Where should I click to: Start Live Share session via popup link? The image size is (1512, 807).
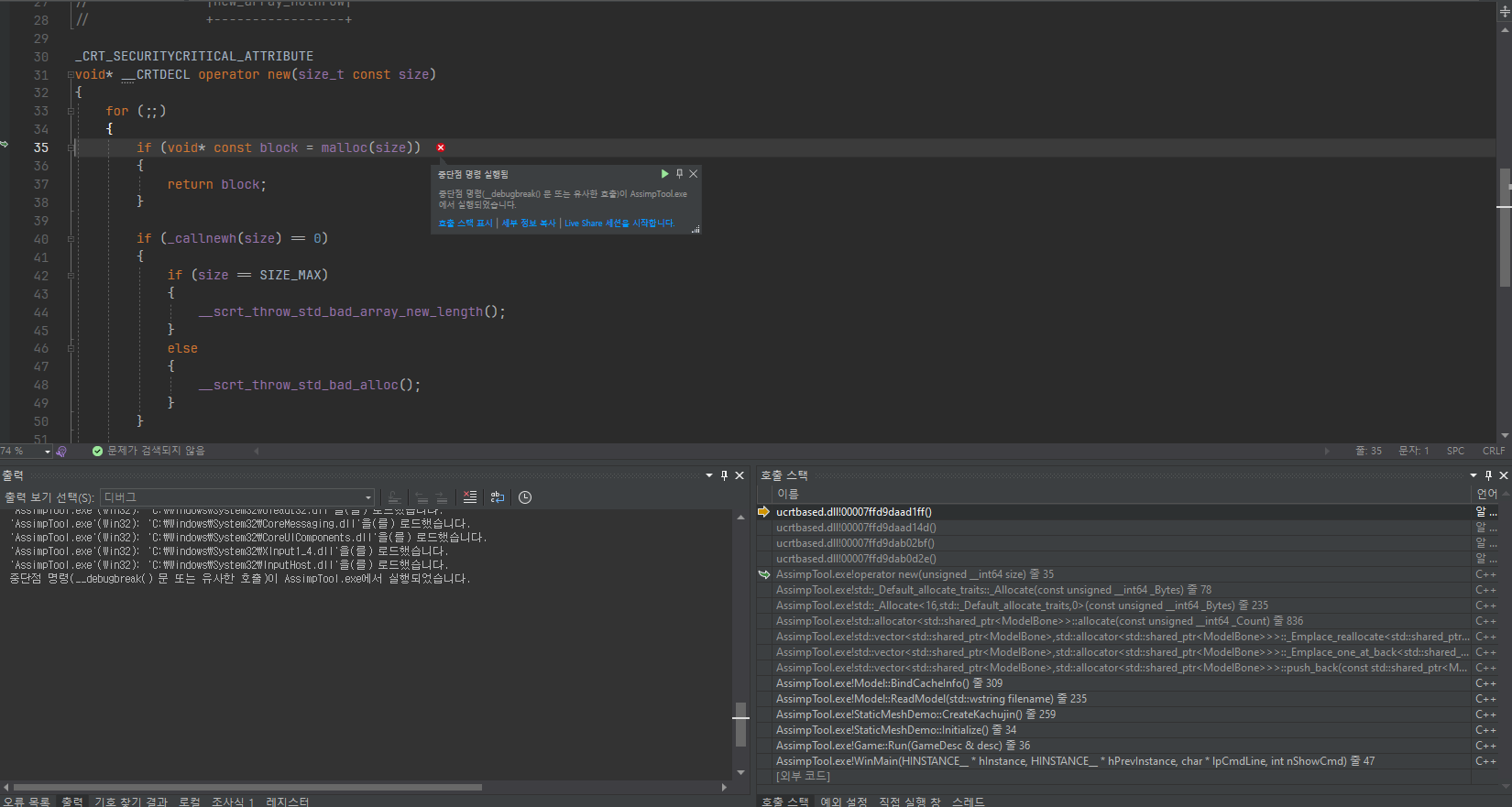(x=619, y=224)
